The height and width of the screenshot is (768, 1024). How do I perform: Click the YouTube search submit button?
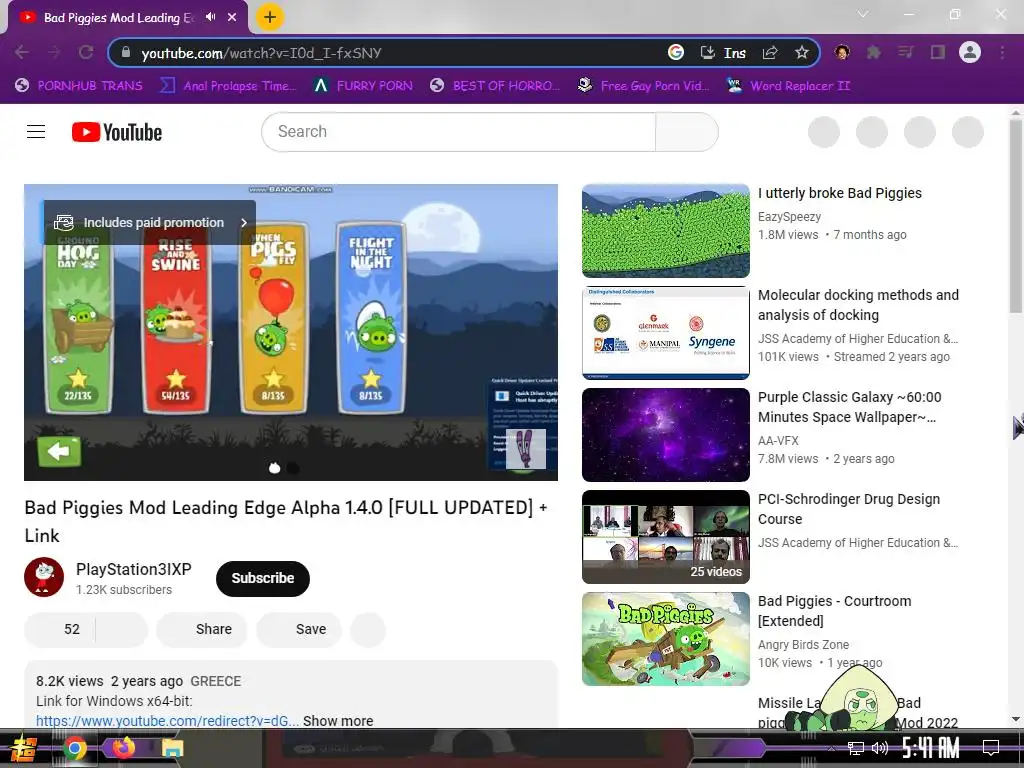687,132
